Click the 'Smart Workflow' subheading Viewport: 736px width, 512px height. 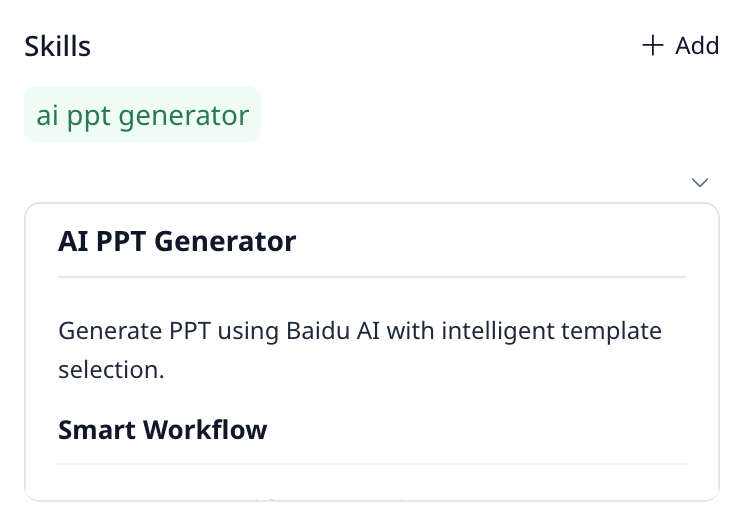click(x=163, y=430)
